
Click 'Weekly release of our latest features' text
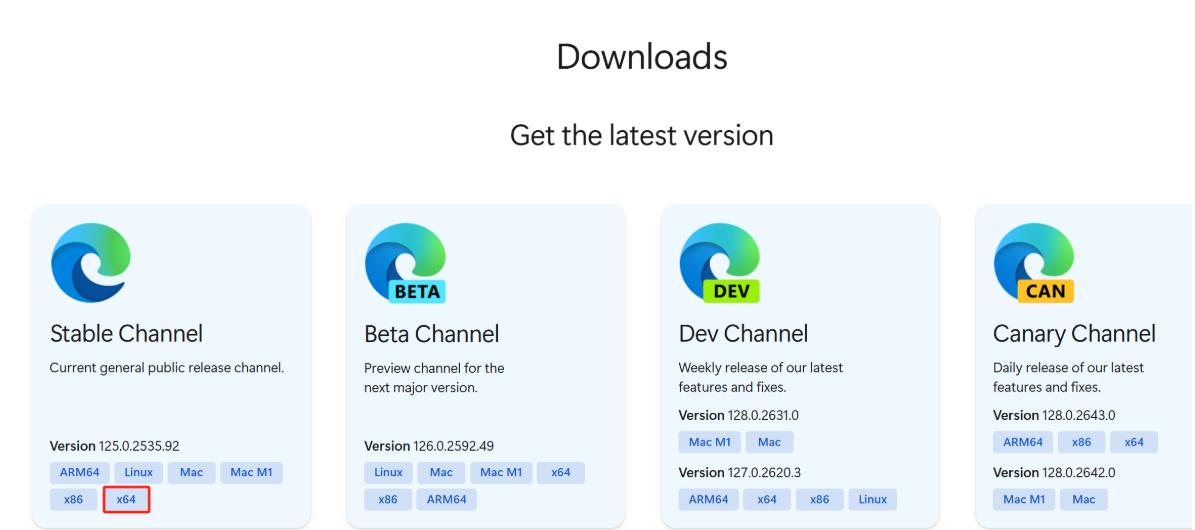(761, 377)
